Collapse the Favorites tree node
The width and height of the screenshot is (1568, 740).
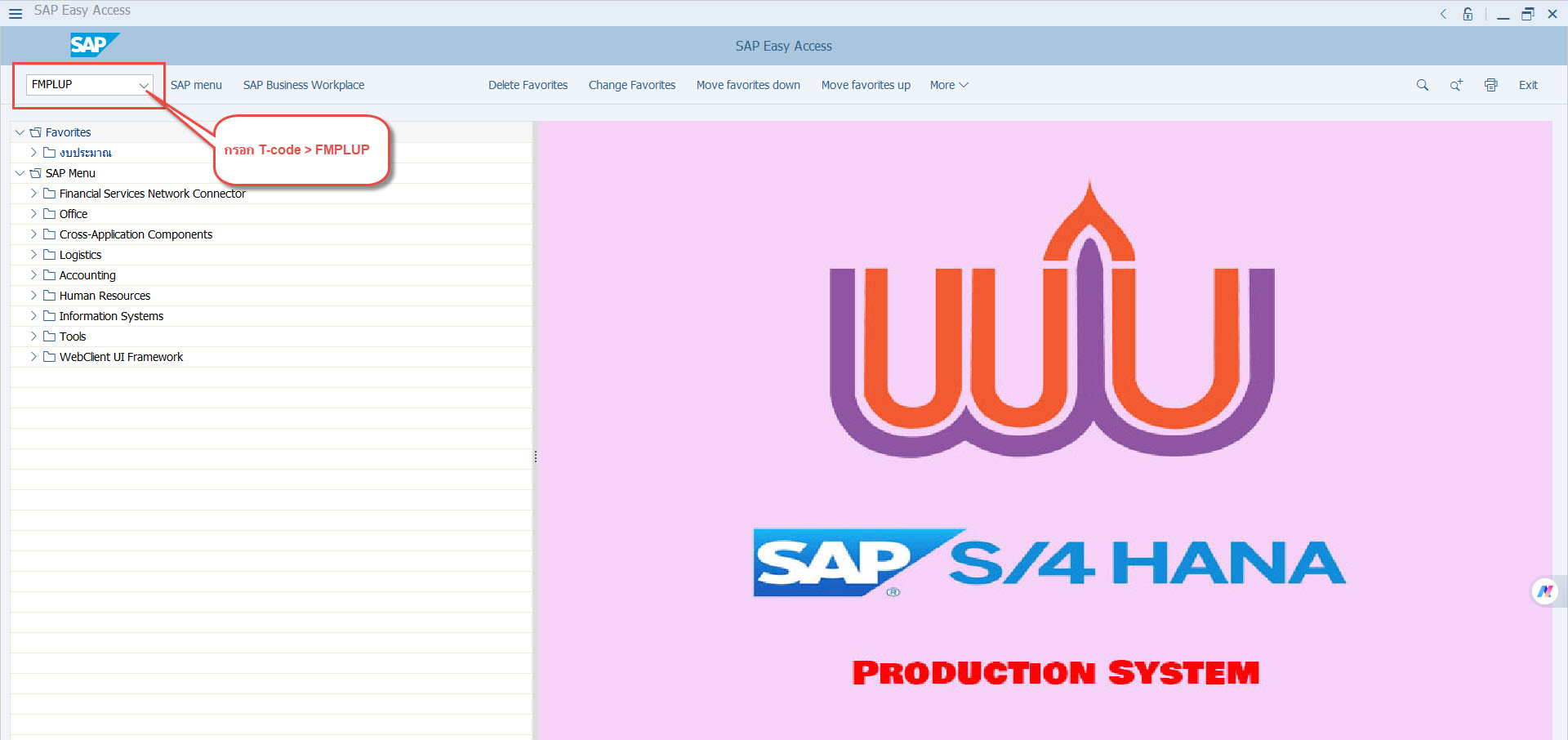20,132
